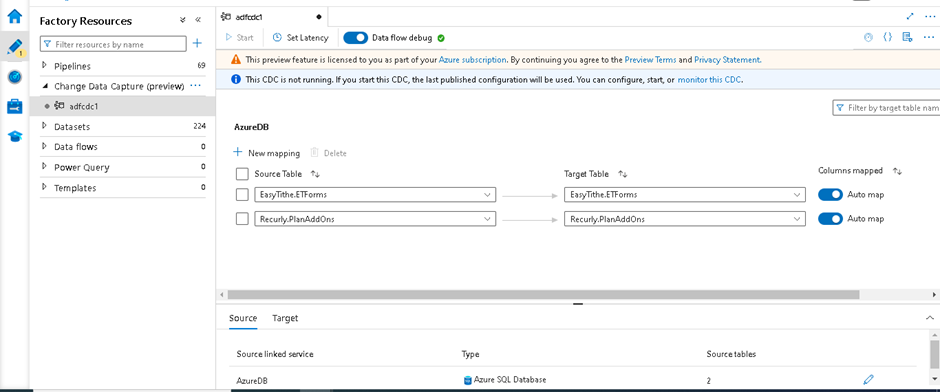Image resolution: width=940 pixels, height=392 pixels.
Task: Click the Set Latency clock icon
Action: click(277, 37)
